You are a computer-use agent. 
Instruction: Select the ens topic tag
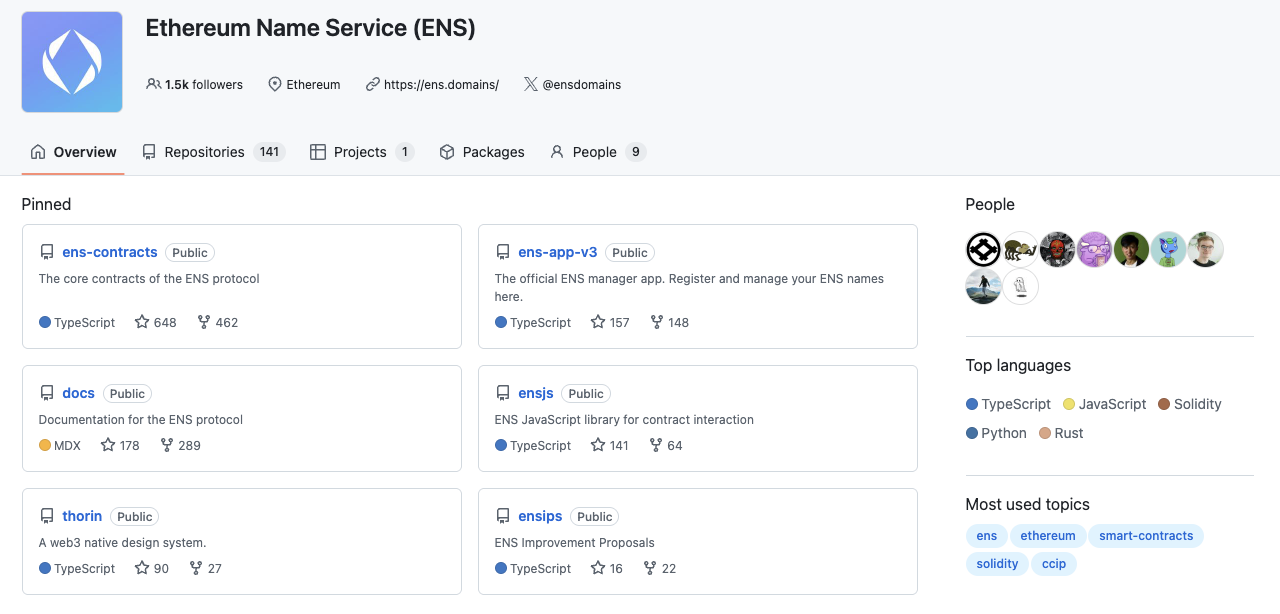tap(987, 536)
